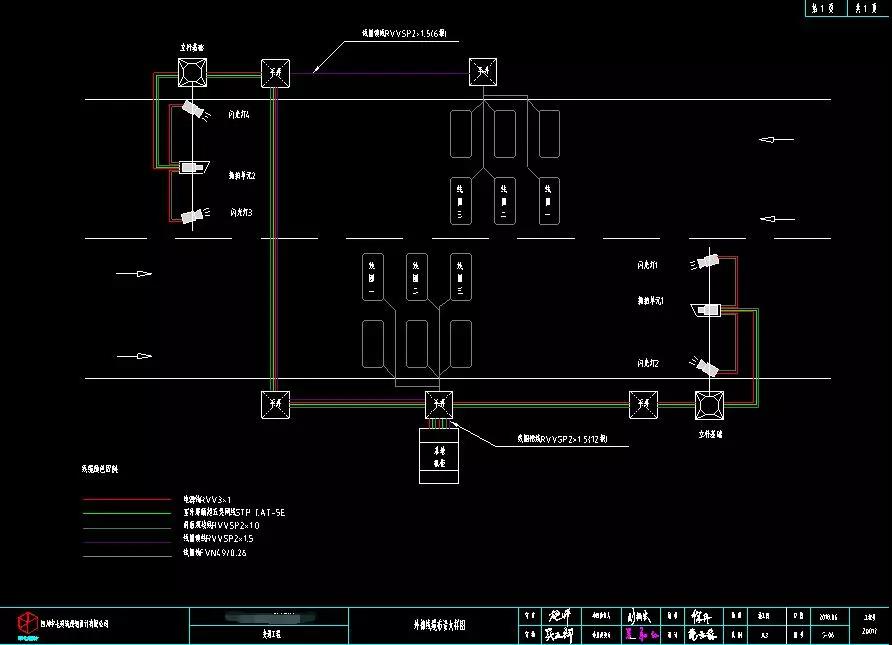Click the top-left pole foundation symbol
This screenshot has width=892, height=645.
point(191,72)
